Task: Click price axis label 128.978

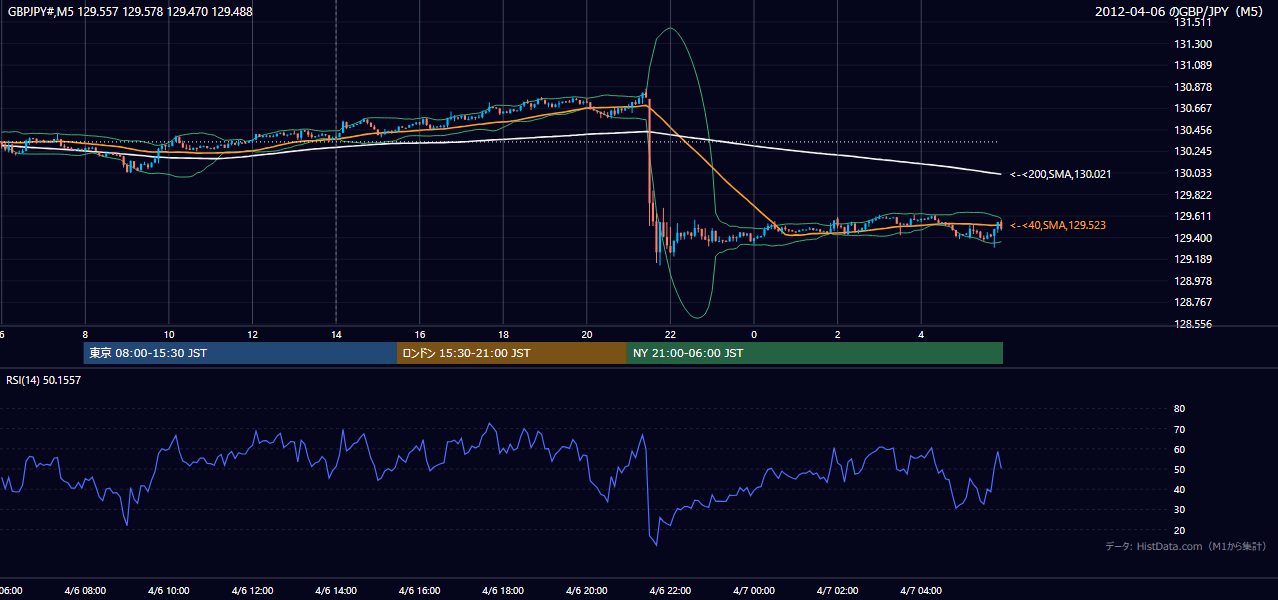Action: [x=1192, y=281]
